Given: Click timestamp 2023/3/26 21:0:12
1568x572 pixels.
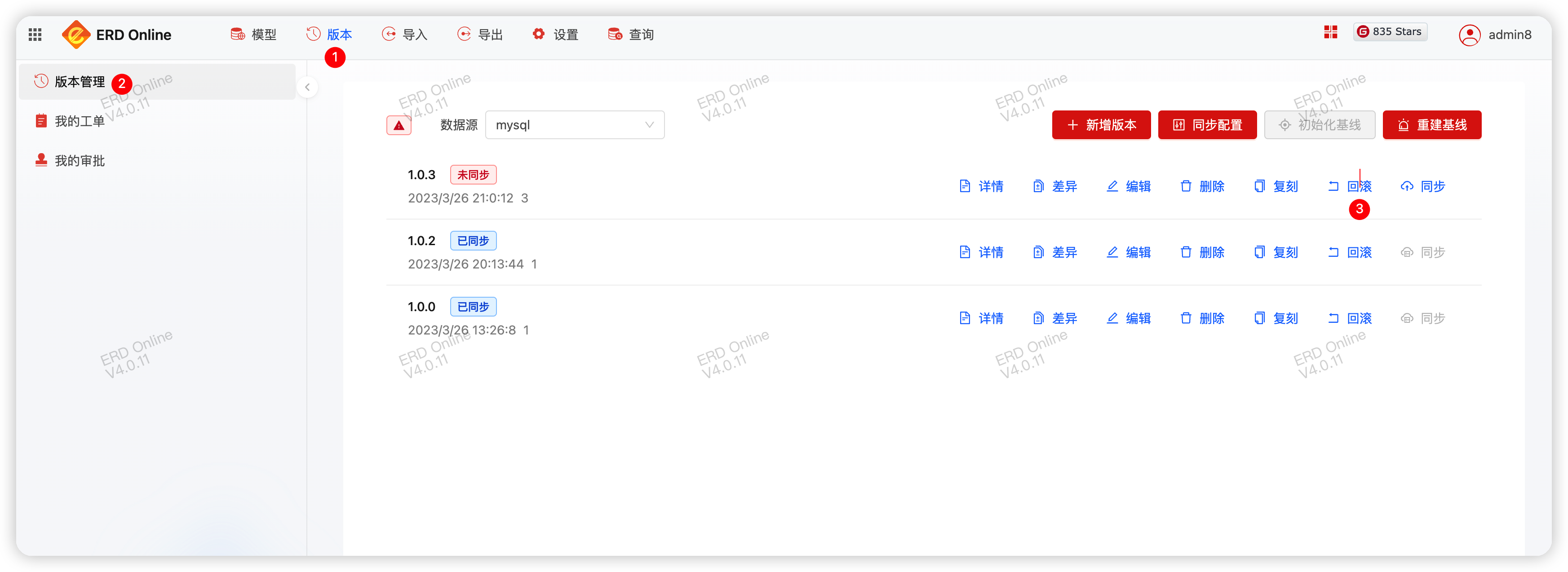Looking at the screenshot, I should pos(460,198).
